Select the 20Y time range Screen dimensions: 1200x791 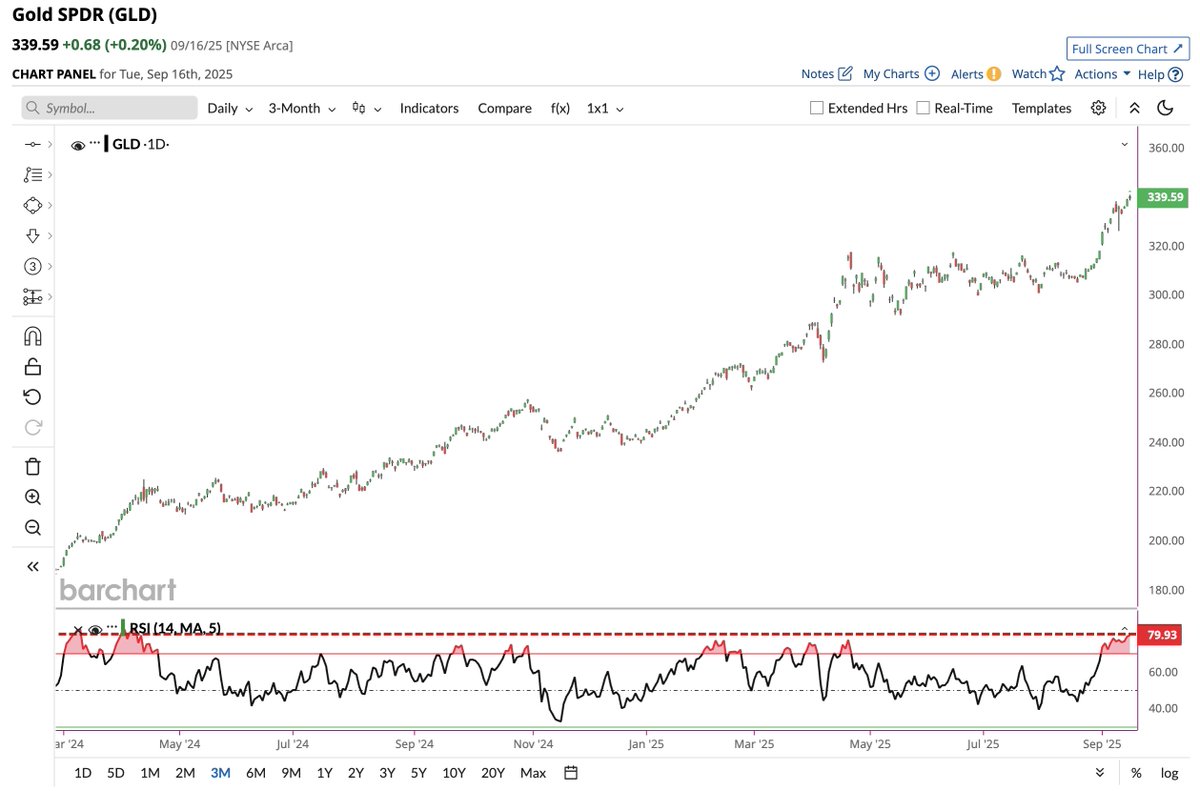[492, 773]
